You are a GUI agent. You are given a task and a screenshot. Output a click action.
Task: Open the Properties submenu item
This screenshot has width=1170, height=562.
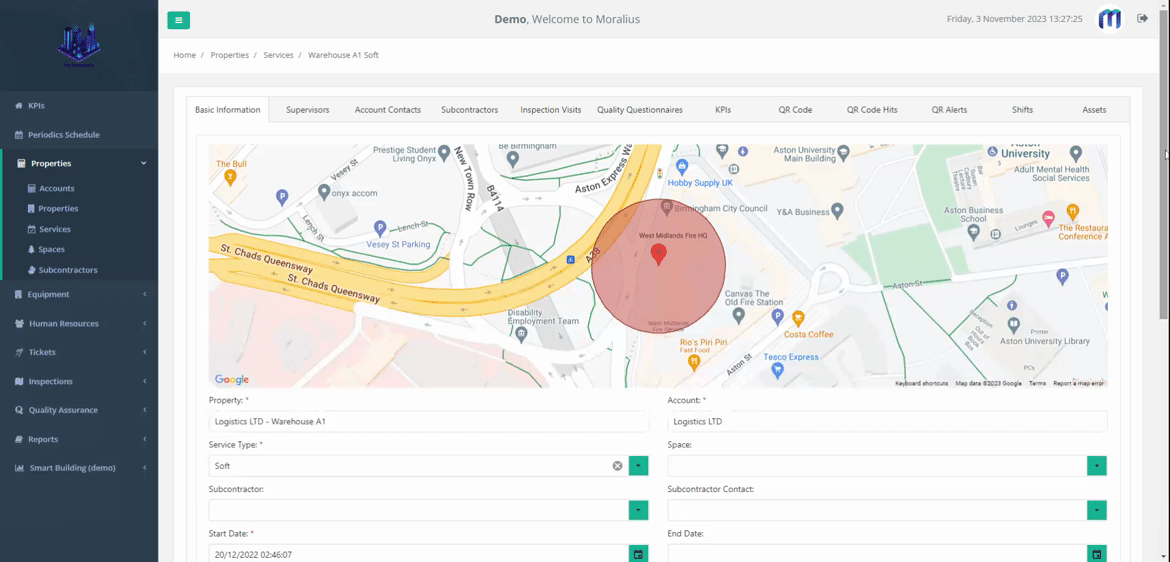pos(58,209)
